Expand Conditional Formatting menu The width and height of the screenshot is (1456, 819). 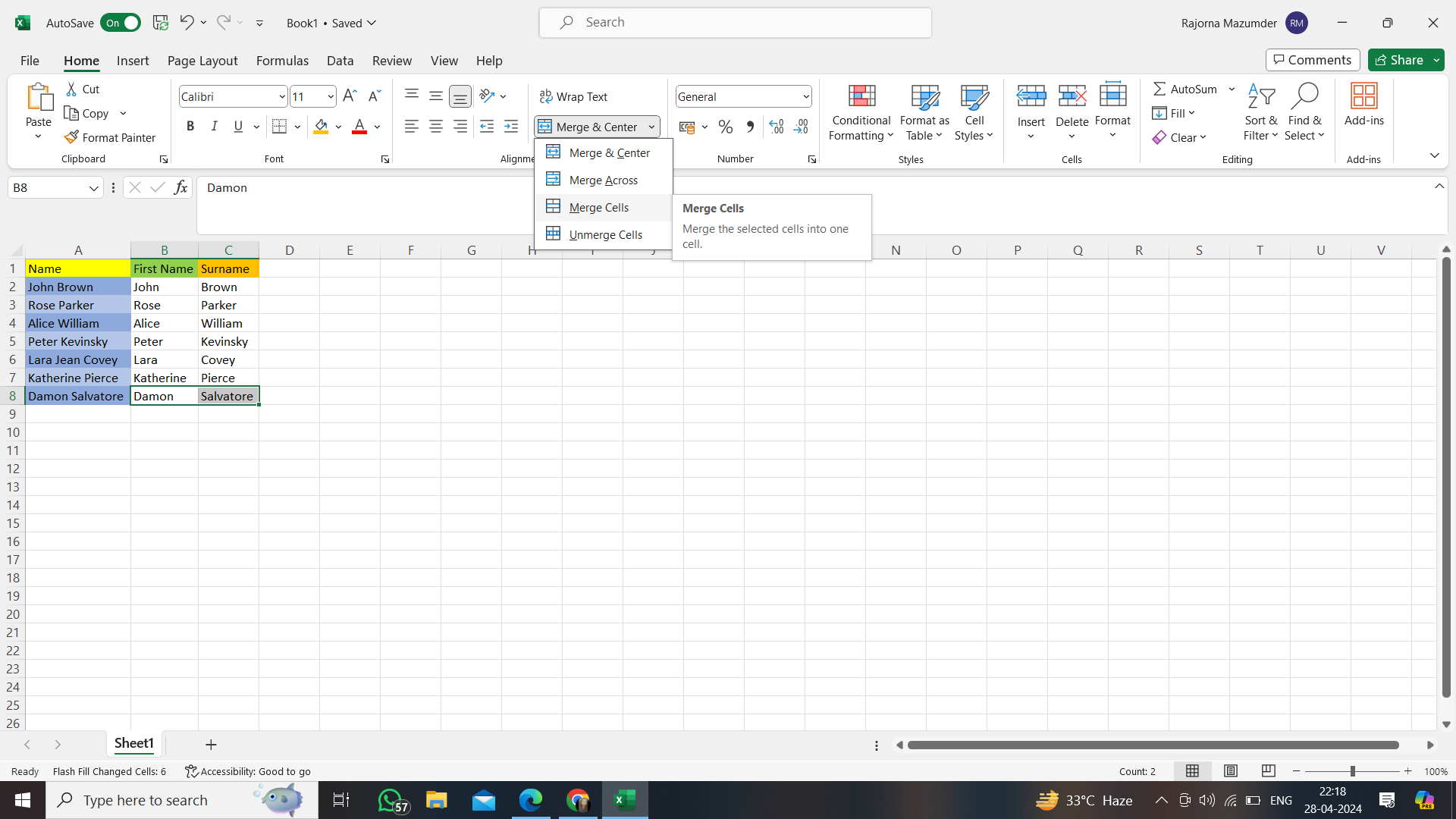point(861,112)
